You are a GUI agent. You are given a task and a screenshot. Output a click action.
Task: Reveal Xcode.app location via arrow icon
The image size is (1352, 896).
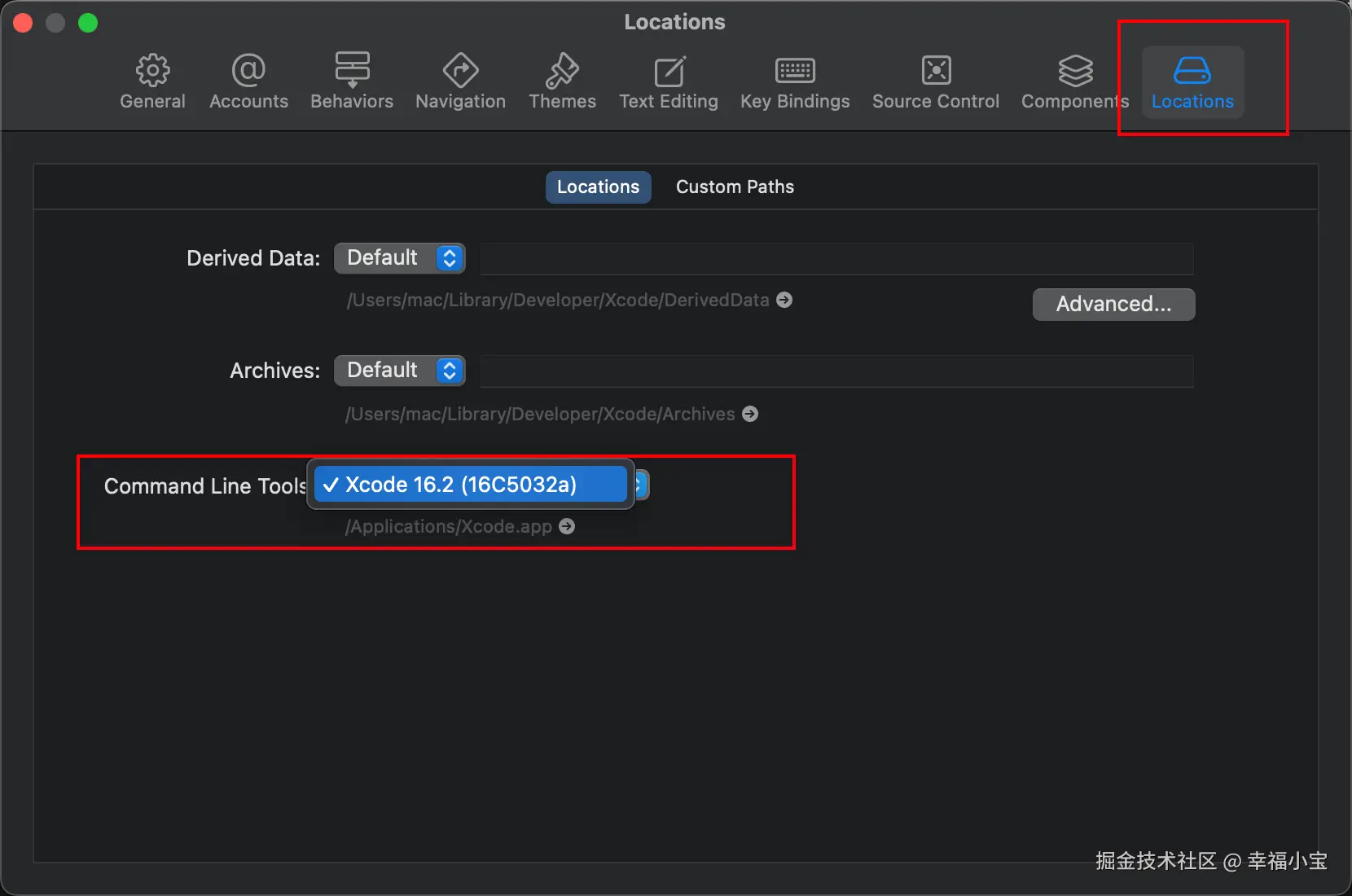pos(567,526)
